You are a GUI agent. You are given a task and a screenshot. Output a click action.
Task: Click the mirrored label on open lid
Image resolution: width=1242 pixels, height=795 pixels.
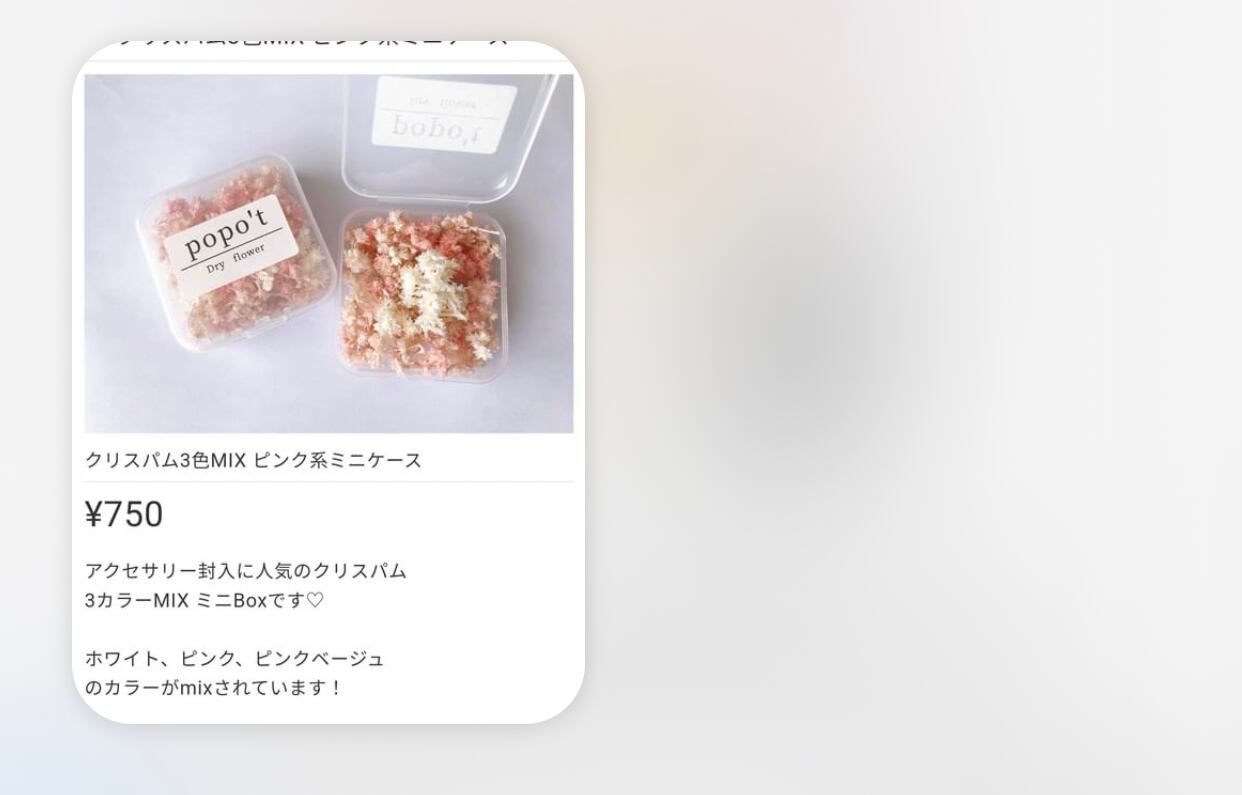tap(445, 115)
